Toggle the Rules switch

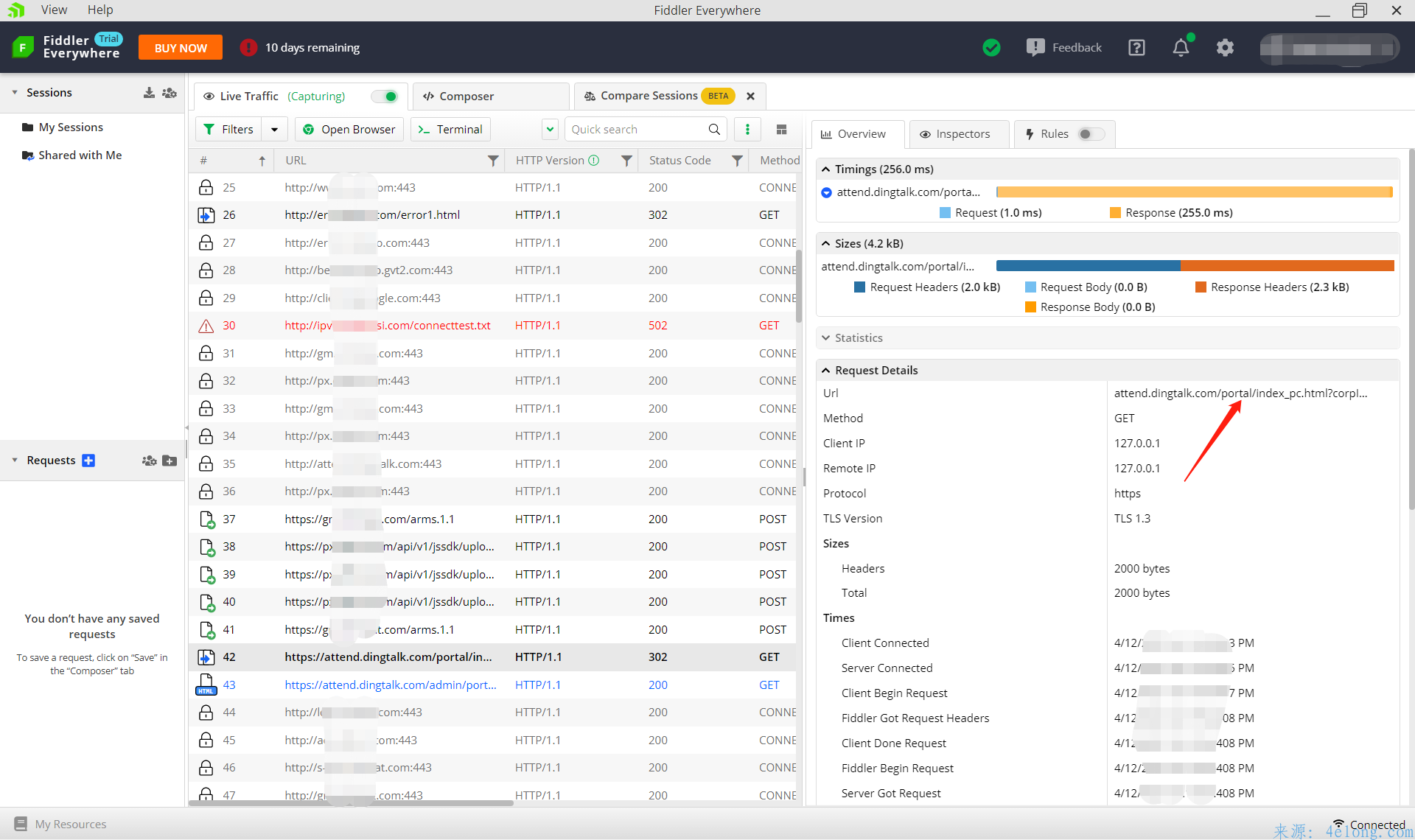tap(1091, 134)
